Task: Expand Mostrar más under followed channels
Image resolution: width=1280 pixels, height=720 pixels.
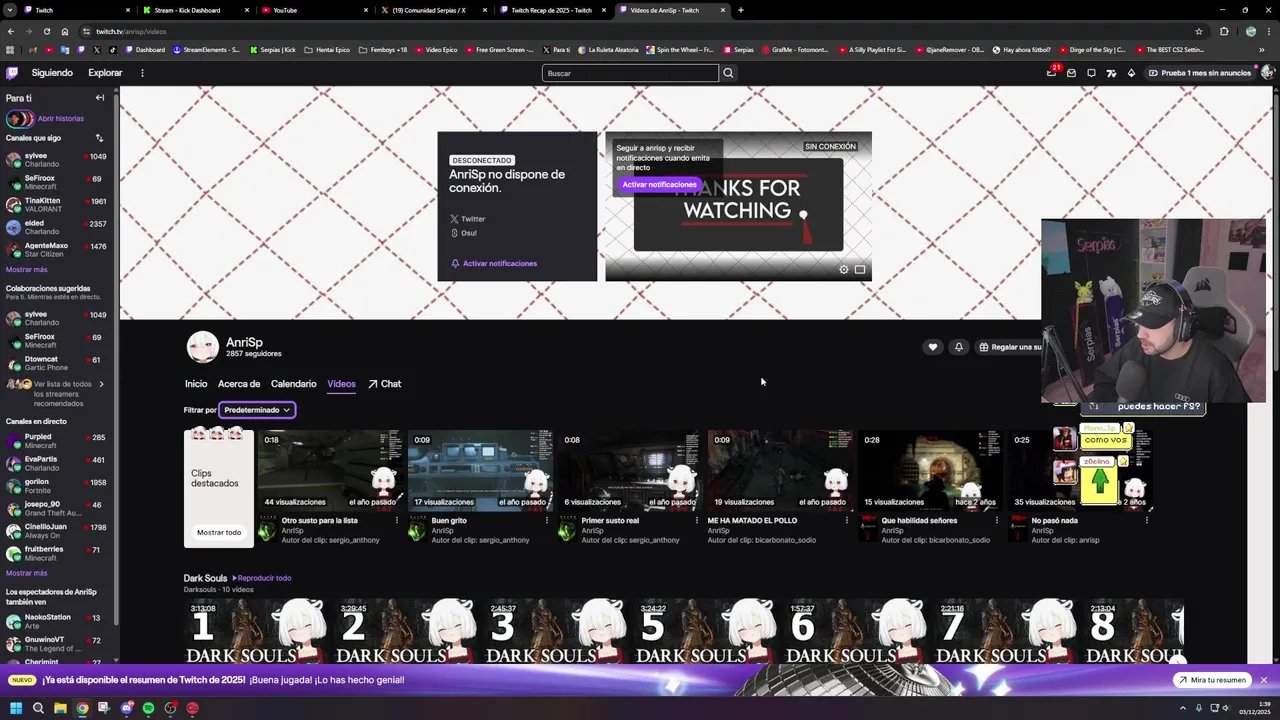Action: pos(26,270)
